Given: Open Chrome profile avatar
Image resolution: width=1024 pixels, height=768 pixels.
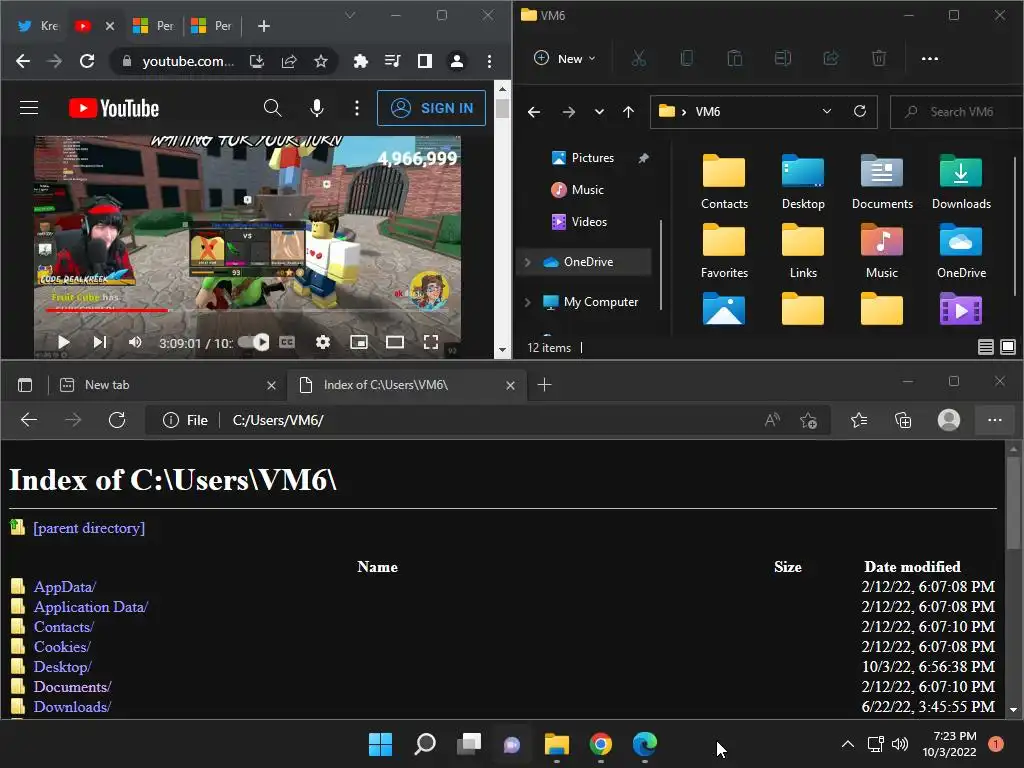Looking at the screenshot, I should [457, 61].
